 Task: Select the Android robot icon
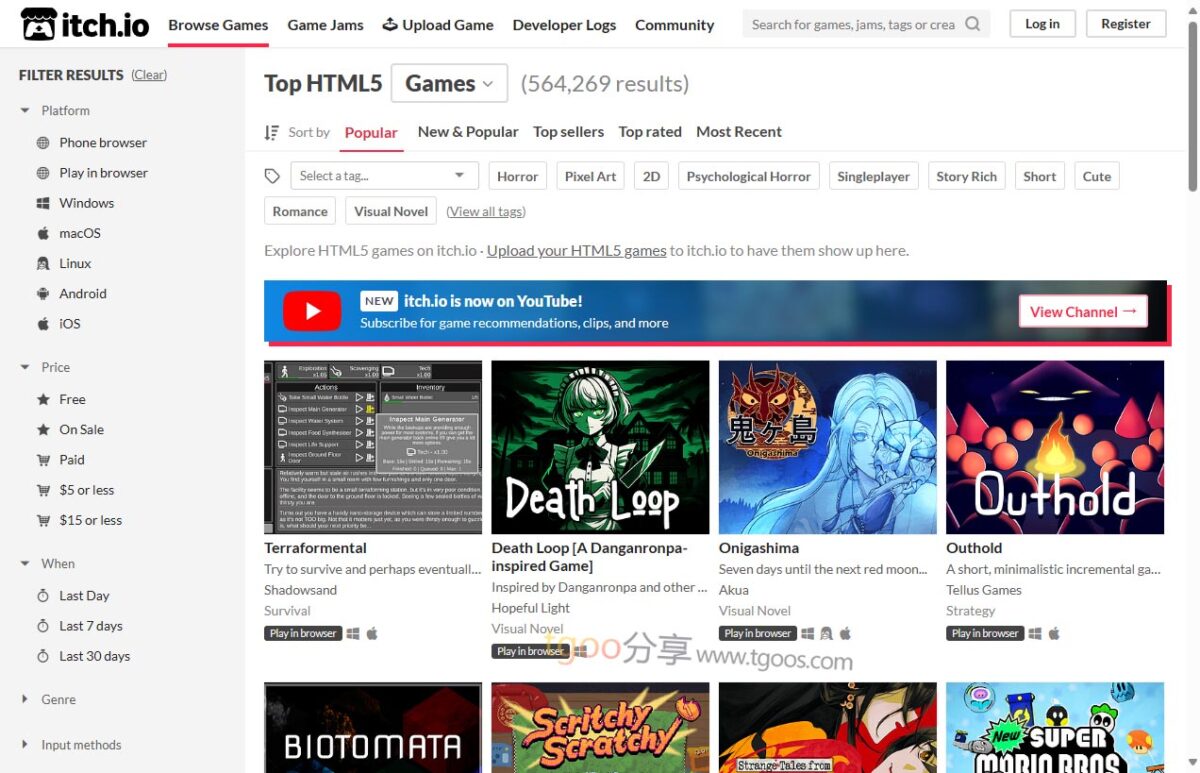click(44, 293)
